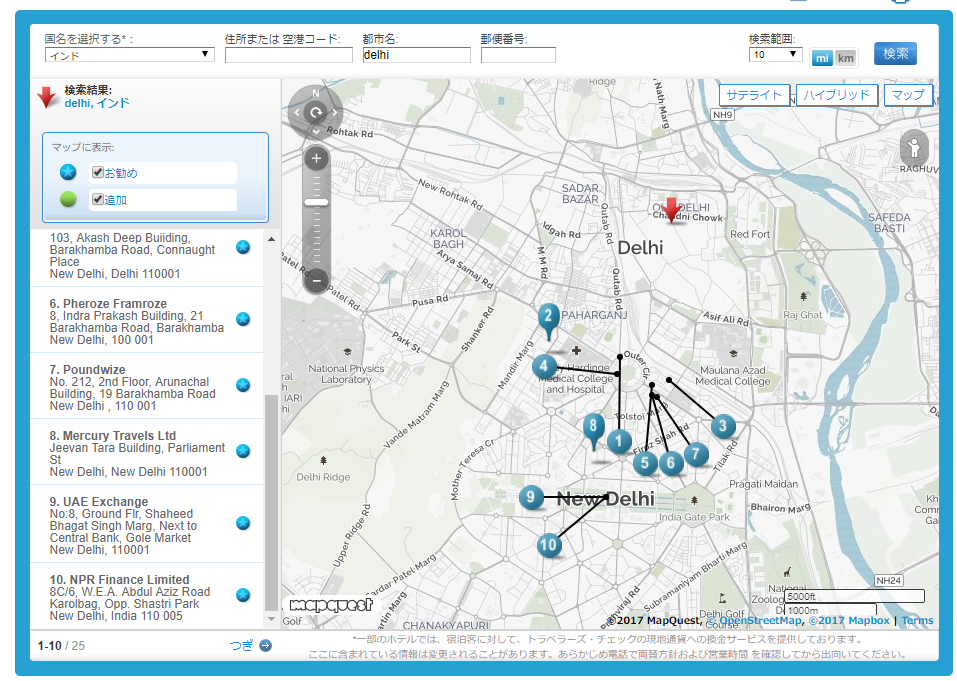
Task: Open street view pegman icon
Action: tap(914, 150)
